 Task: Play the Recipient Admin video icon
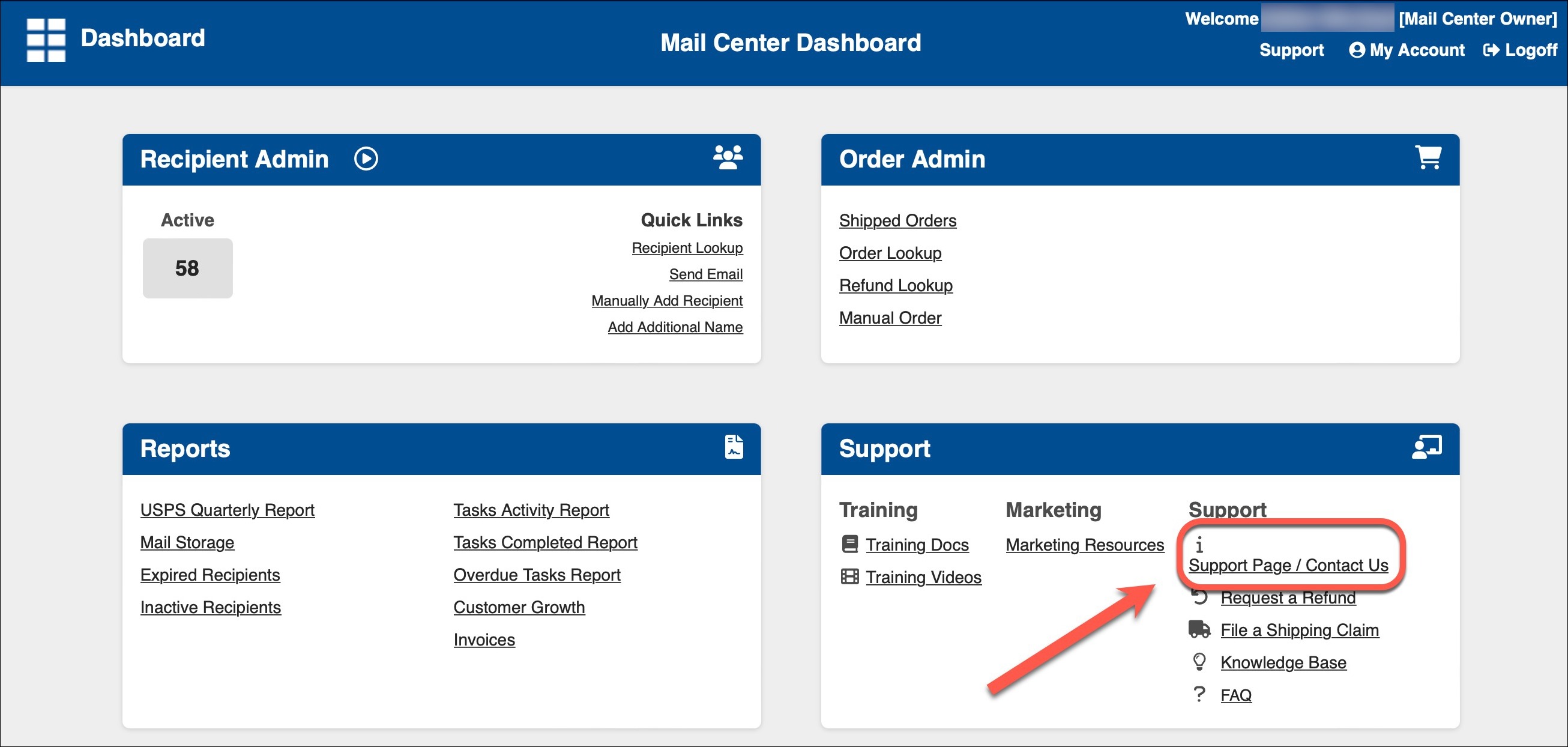(366, 159)
